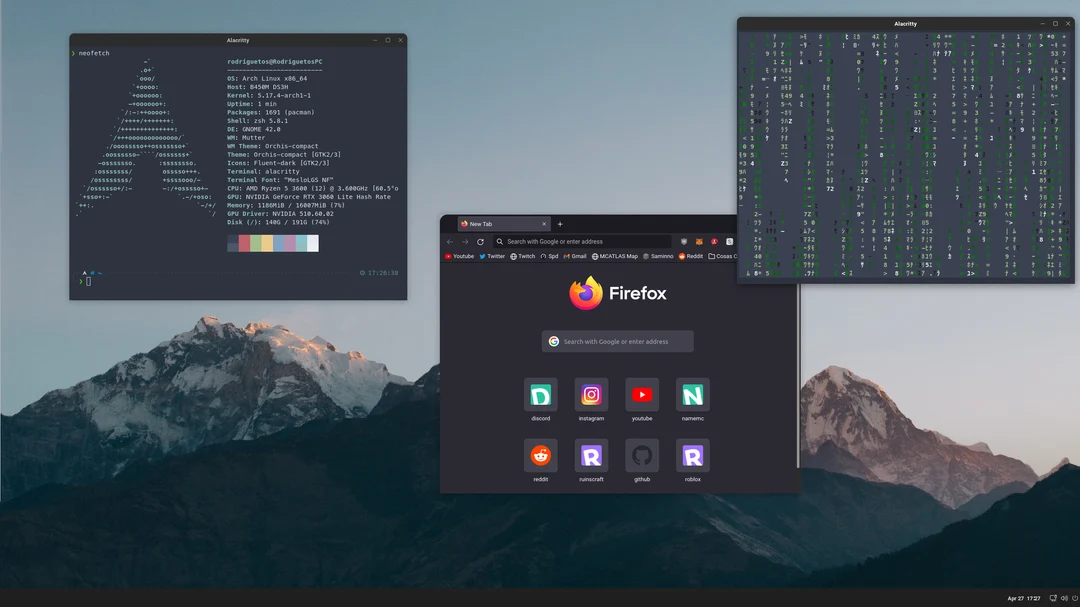1080x607 pixels.
Task: Reload the current page
Action: [x=481, y=242]
